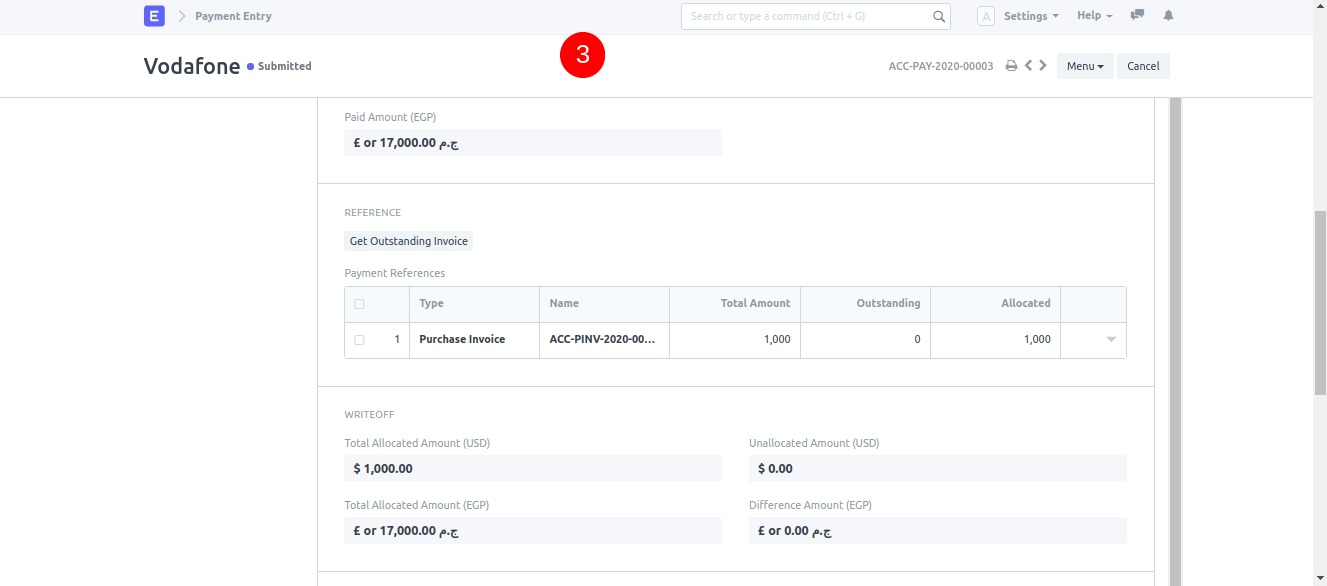Screen dimensions: 1327x586
Task: Go to next document arrow
Action: pos(1043,66)
